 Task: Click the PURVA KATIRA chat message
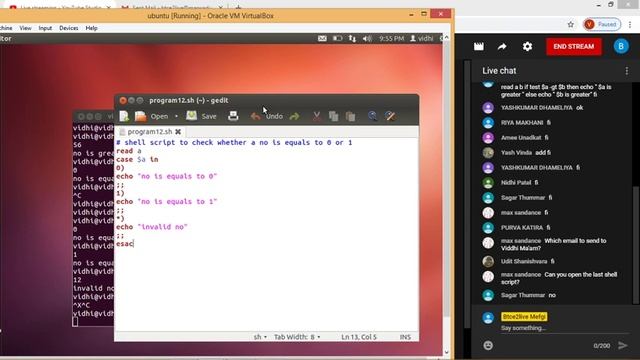[x=525, y=228]
